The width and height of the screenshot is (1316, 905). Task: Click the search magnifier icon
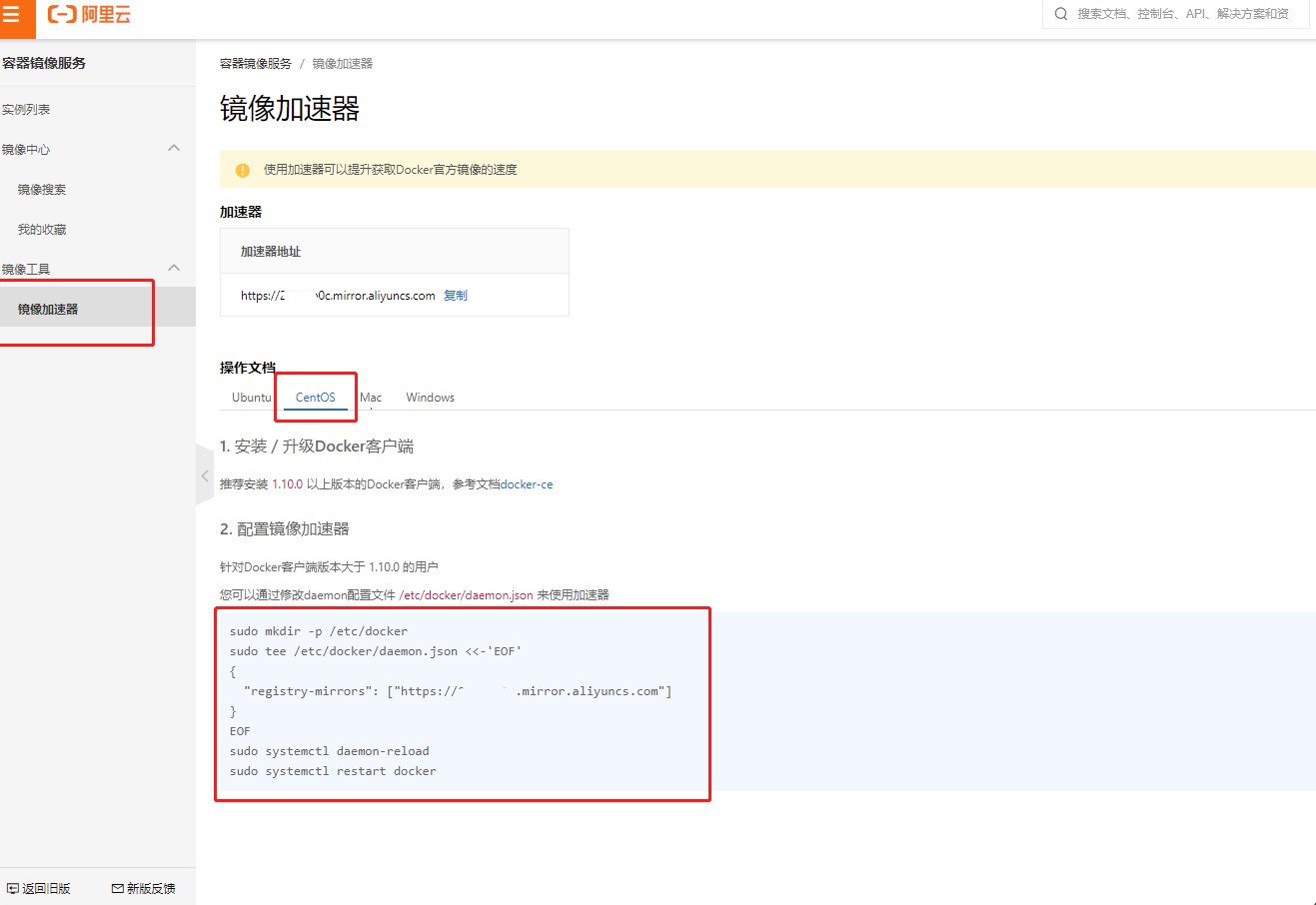tap(1061, 14)
